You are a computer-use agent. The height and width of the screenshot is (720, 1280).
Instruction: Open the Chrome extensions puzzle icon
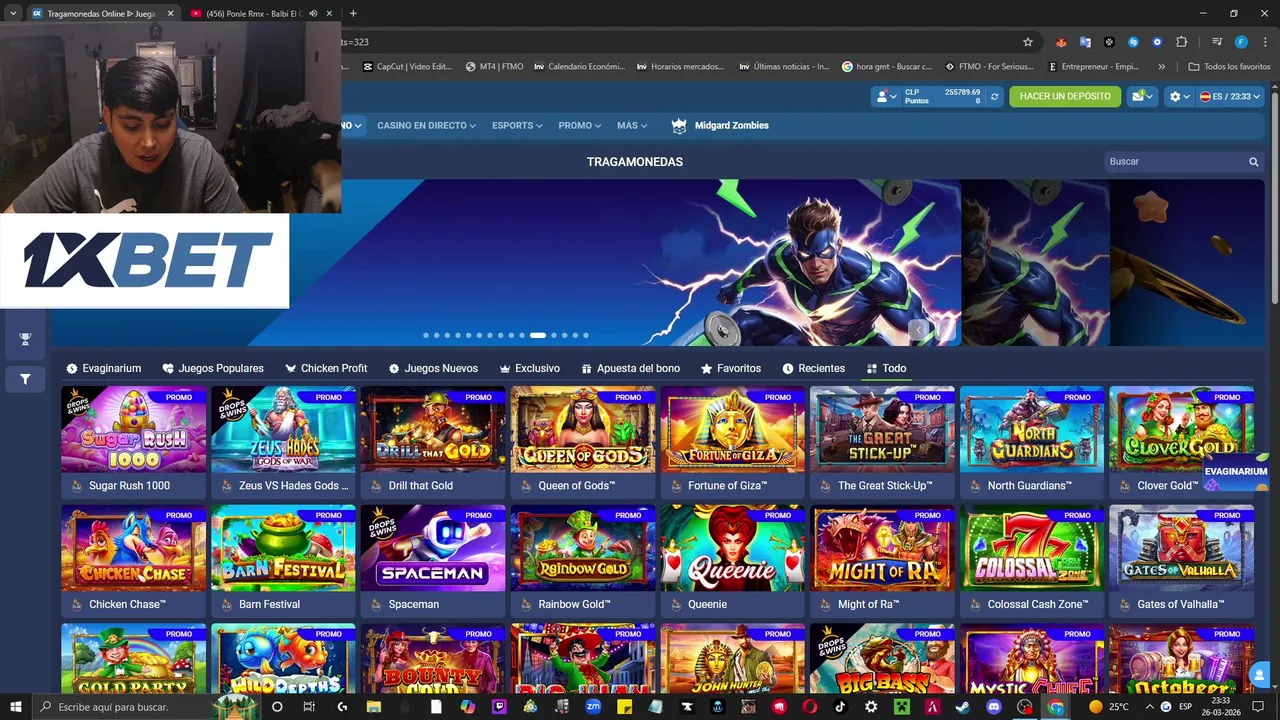(x=1181, y=42)
